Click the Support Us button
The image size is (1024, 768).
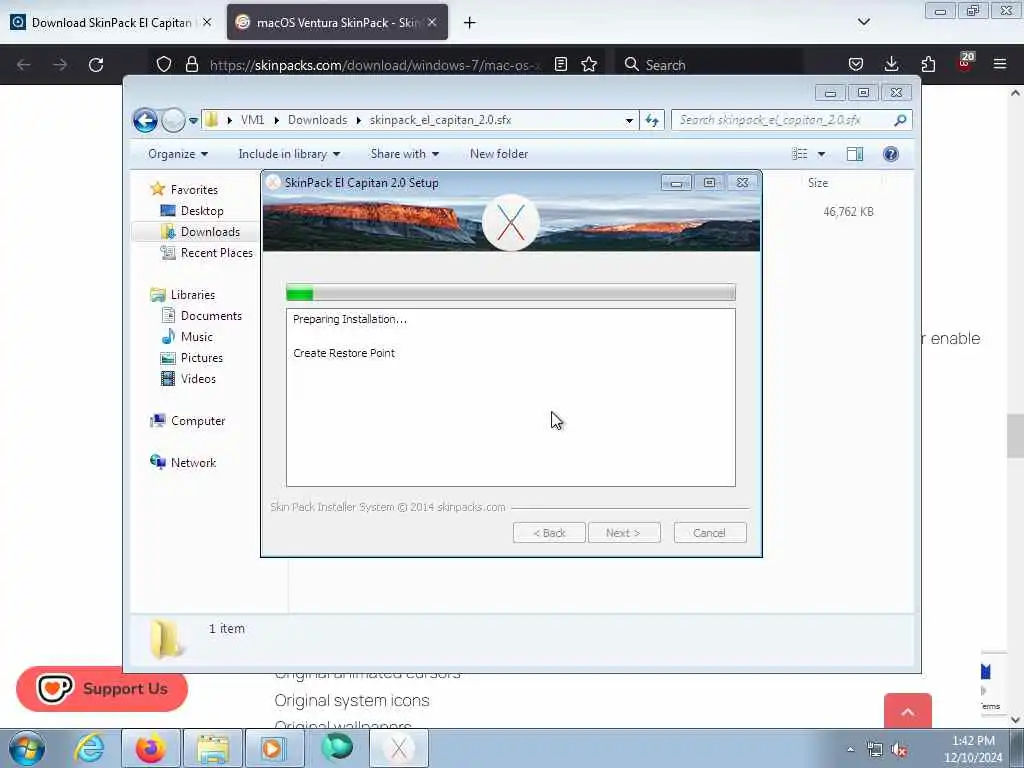click(102, 689)
